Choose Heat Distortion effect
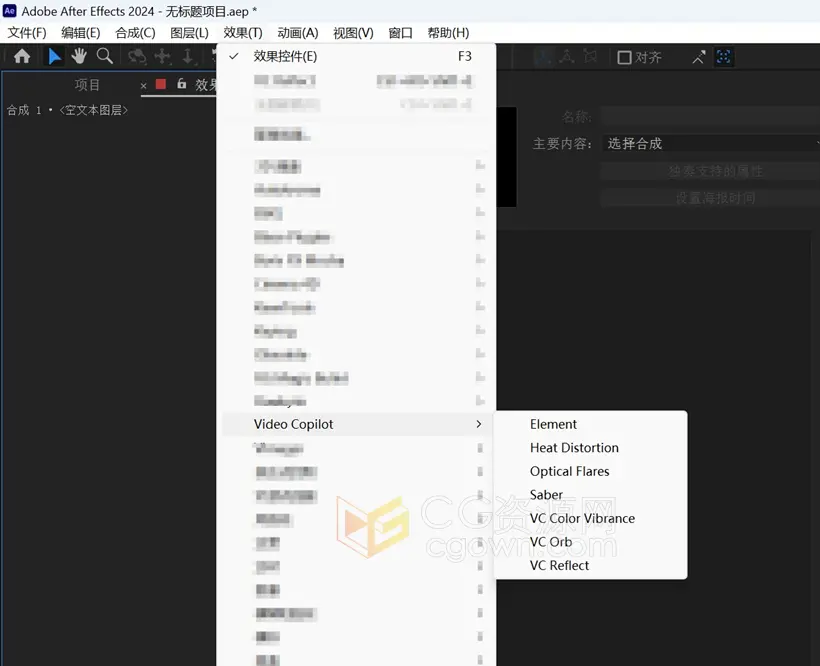820x666 pixels. click(x=574, y=447)
